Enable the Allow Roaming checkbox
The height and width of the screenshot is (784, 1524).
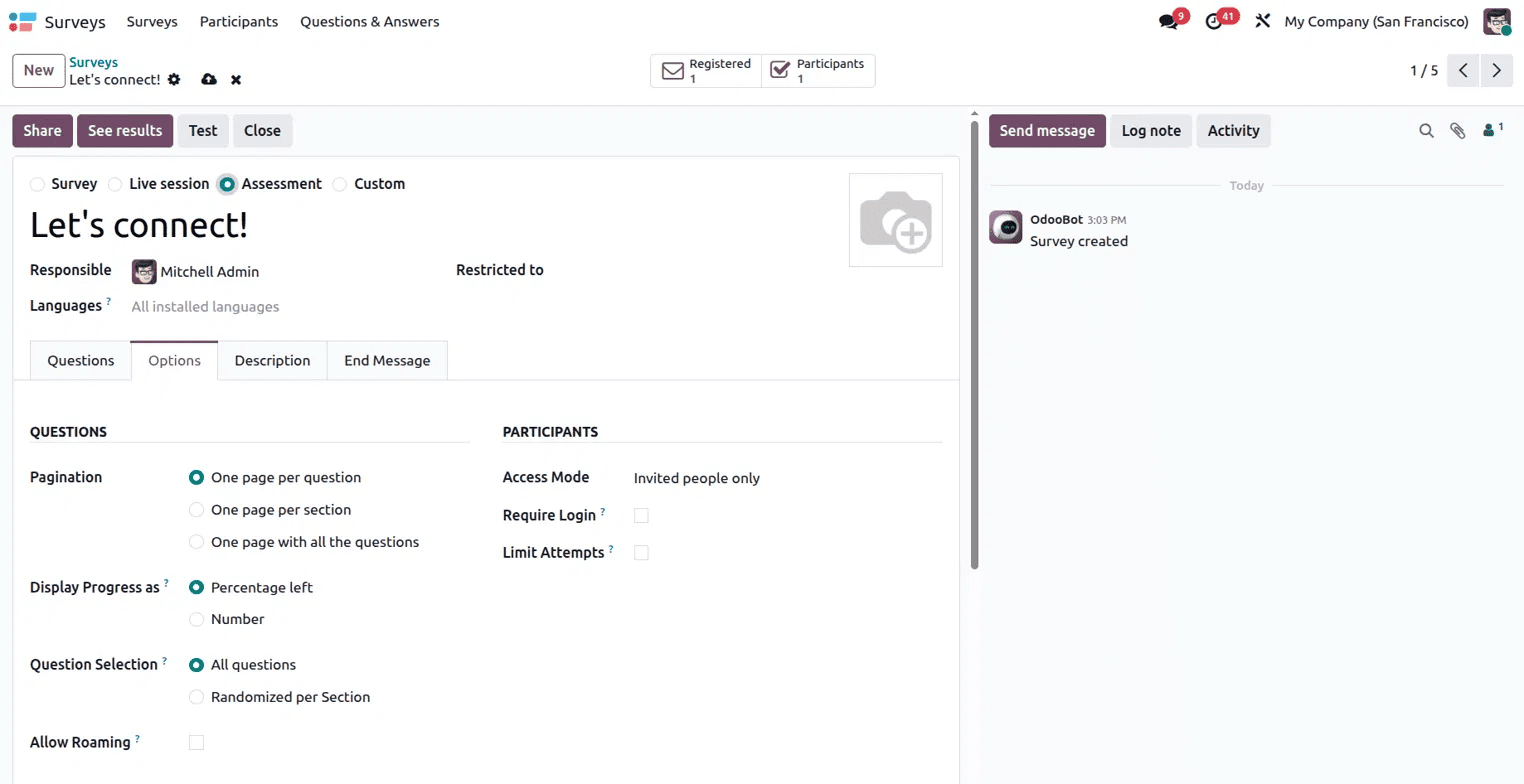196,742
